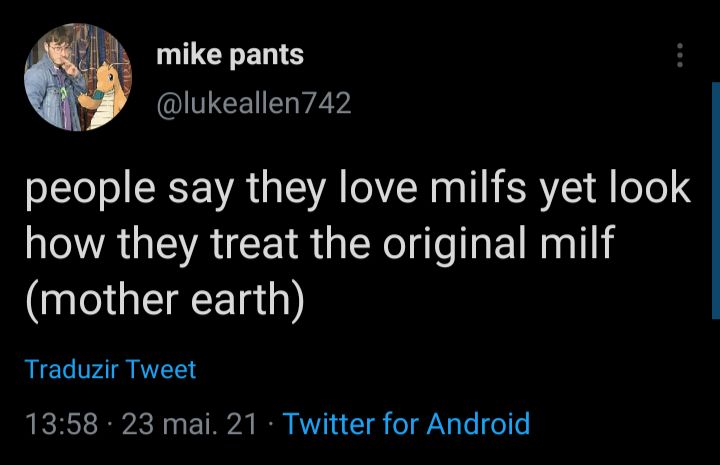The image size is (720, 465).
Task: Click the tweet line starting "people say"
Action: 358,188
